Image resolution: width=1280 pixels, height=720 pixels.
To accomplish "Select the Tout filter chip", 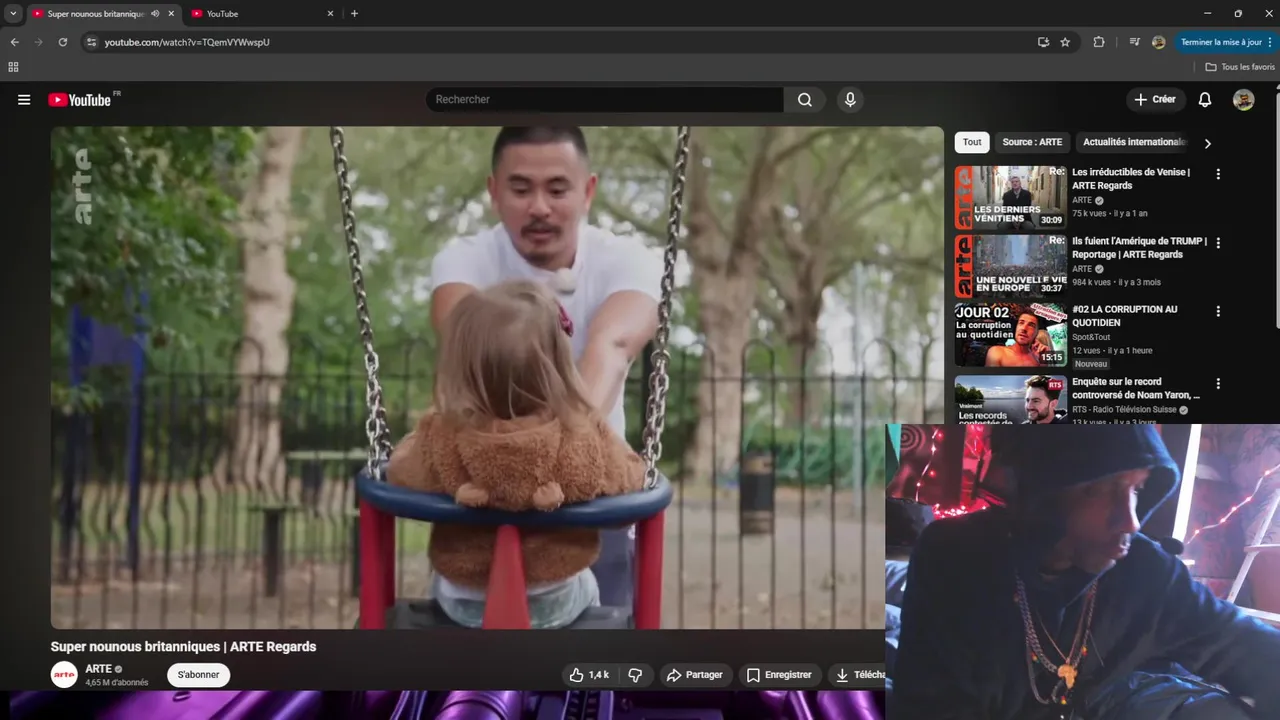I will click(972, 142).
